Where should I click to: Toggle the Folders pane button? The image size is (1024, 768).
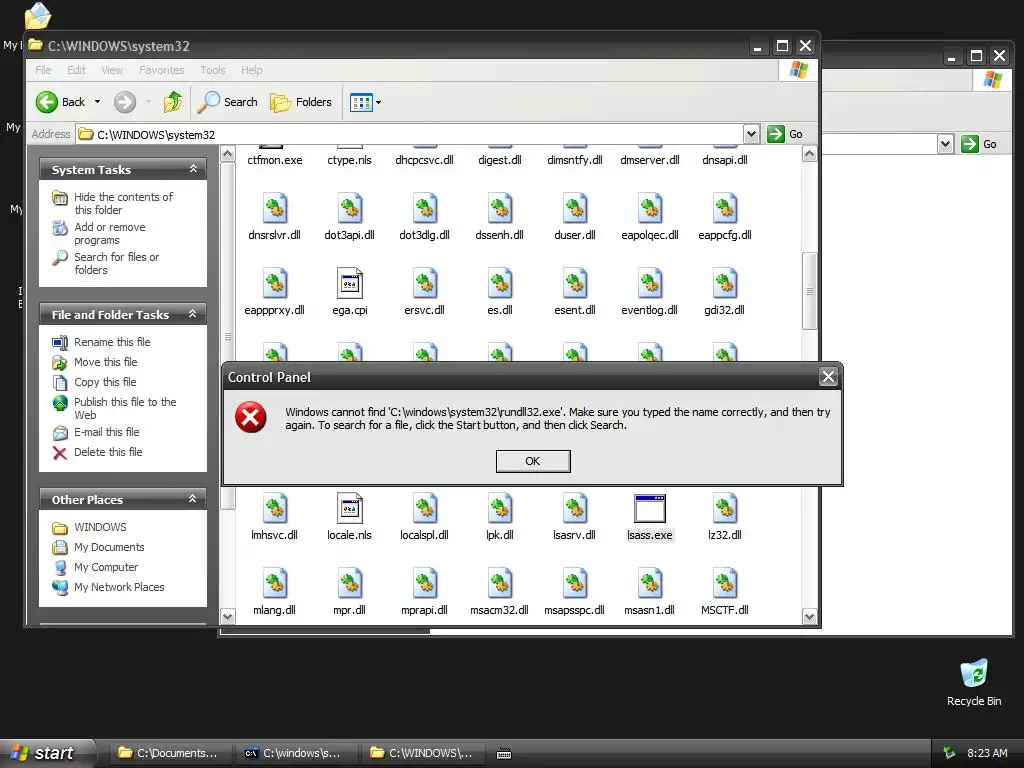[301, 102]
